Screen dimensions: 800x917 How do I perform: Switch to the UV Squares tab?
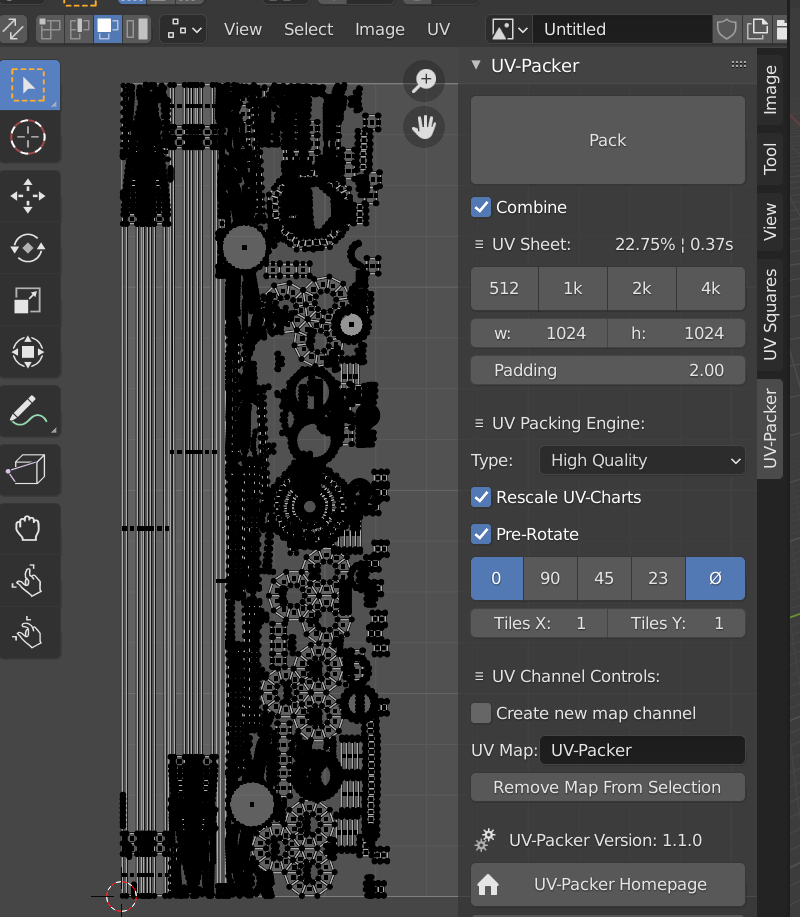click(770, 314)
